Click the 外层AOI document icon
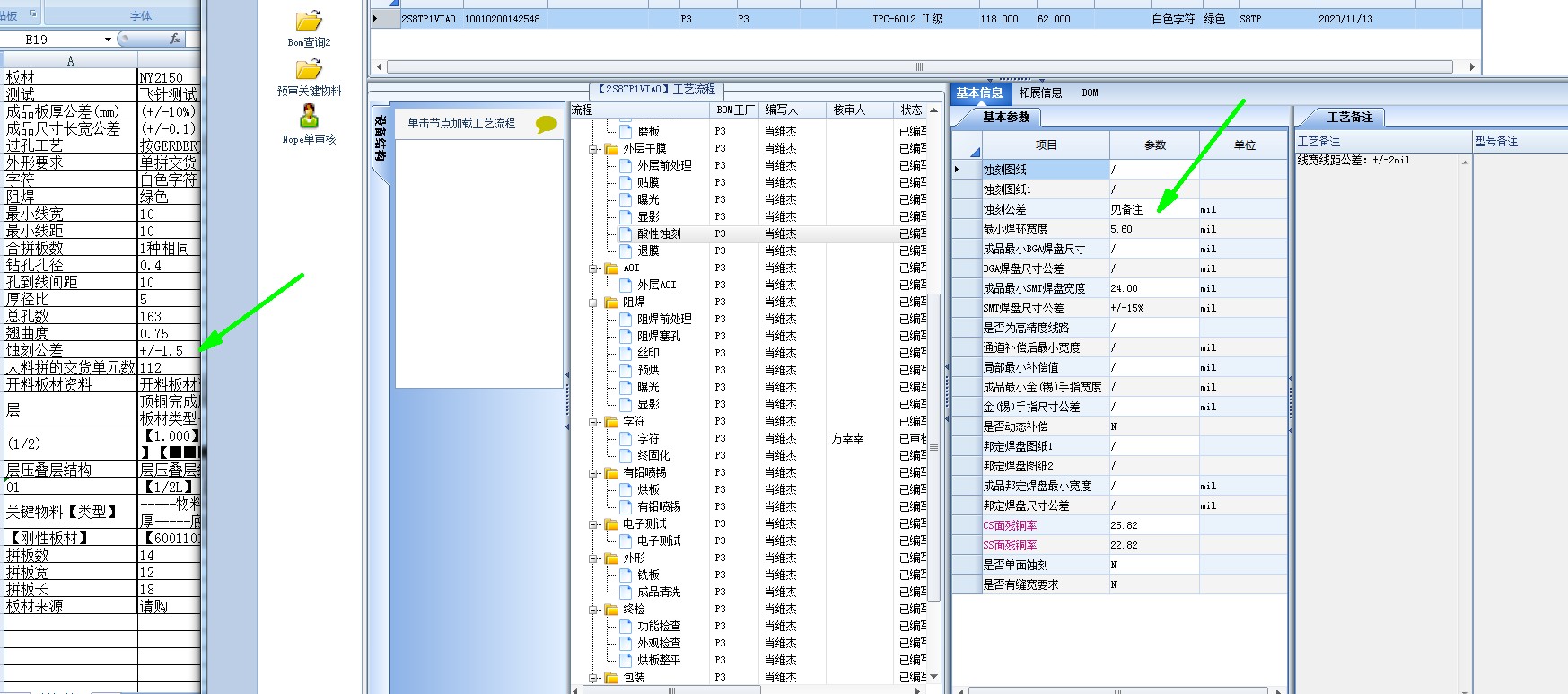 pyautogui.click(x=626, y=286)
